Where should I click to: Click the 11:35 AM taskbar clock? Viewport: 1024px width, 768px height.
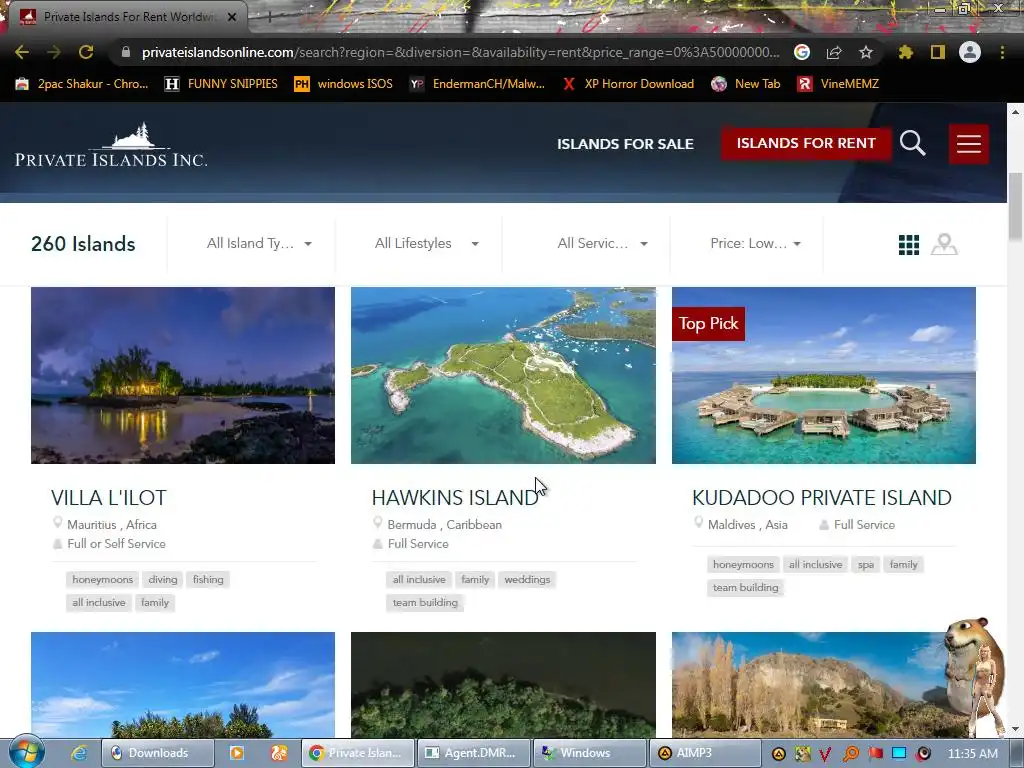[972, 754]
